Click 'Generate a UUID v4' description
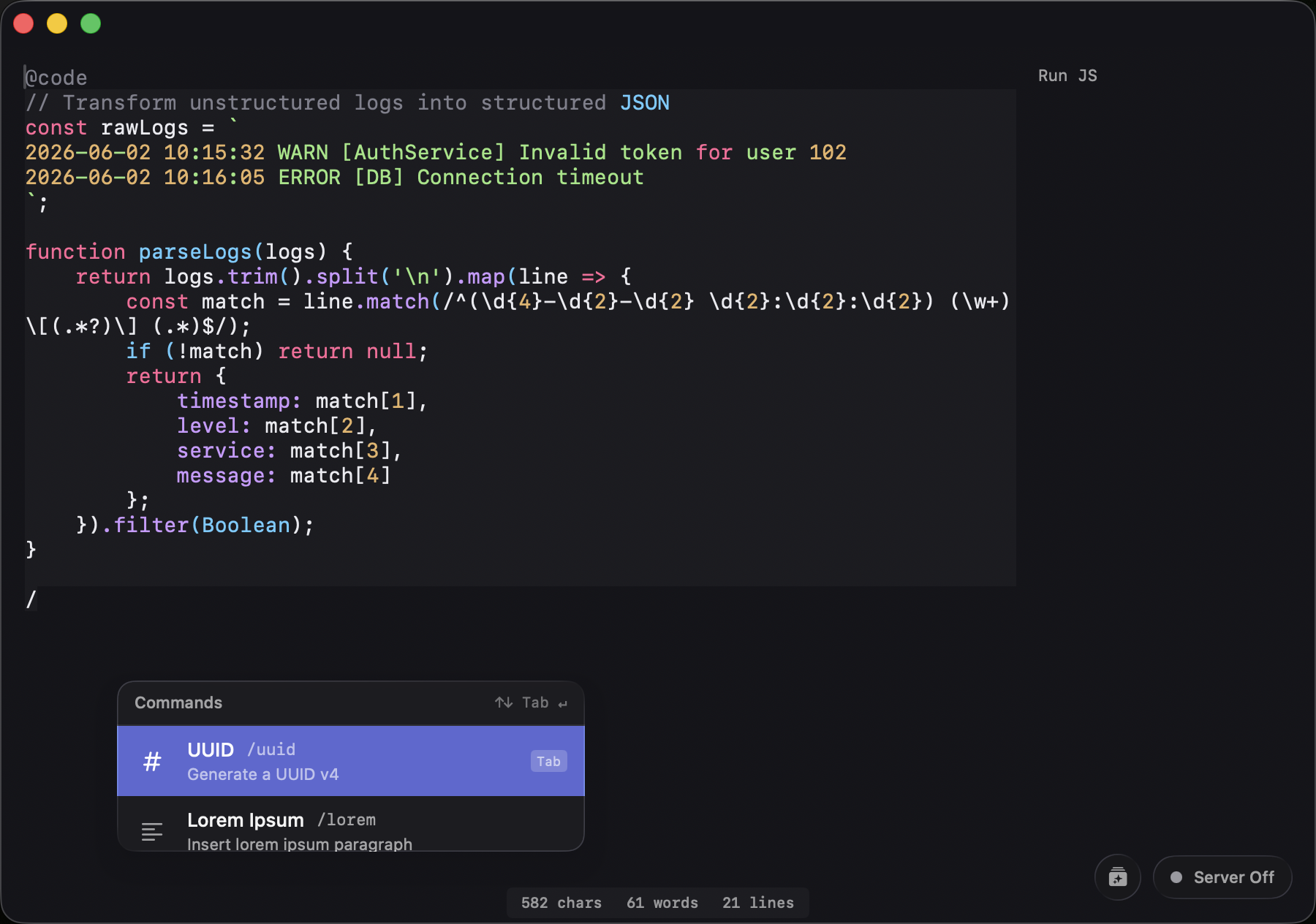 coord(263,774)
